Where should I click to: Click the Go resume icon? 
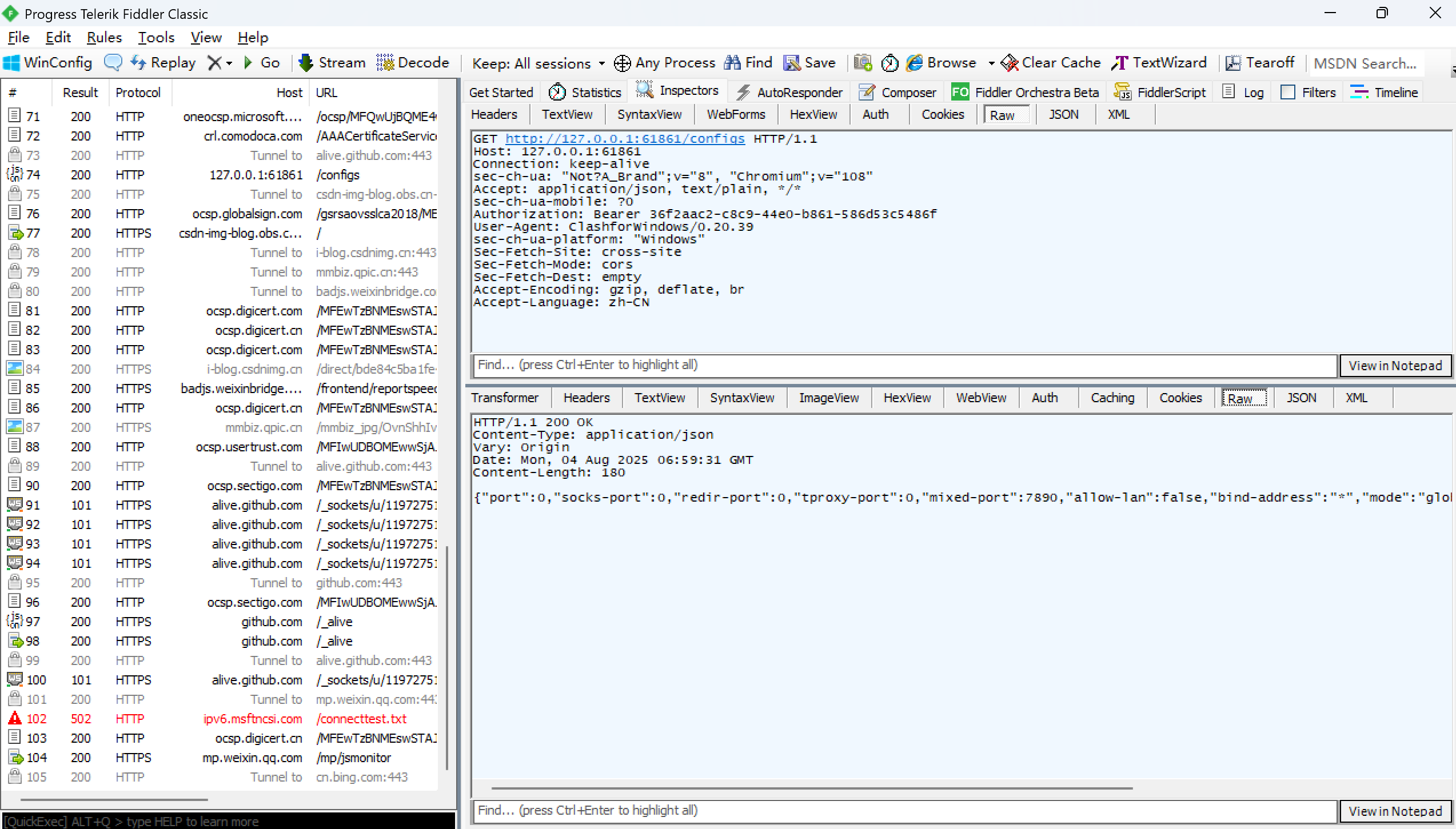tap(248, 63)
